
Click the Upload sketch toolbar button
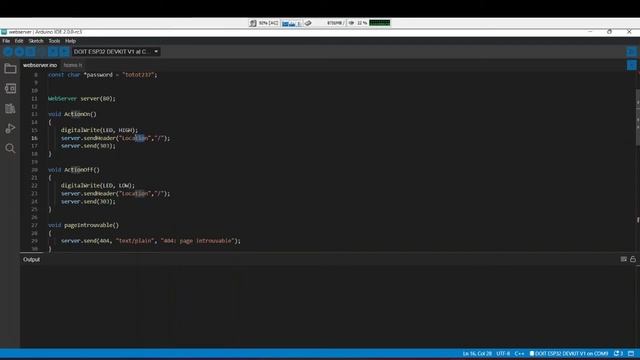[19, 52]
